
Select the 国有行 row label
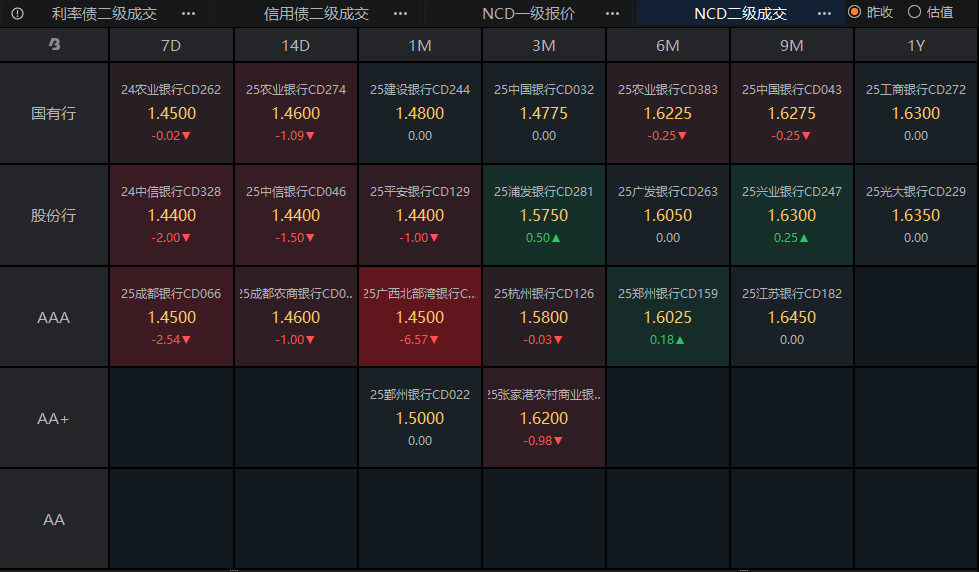coord(54,113)
